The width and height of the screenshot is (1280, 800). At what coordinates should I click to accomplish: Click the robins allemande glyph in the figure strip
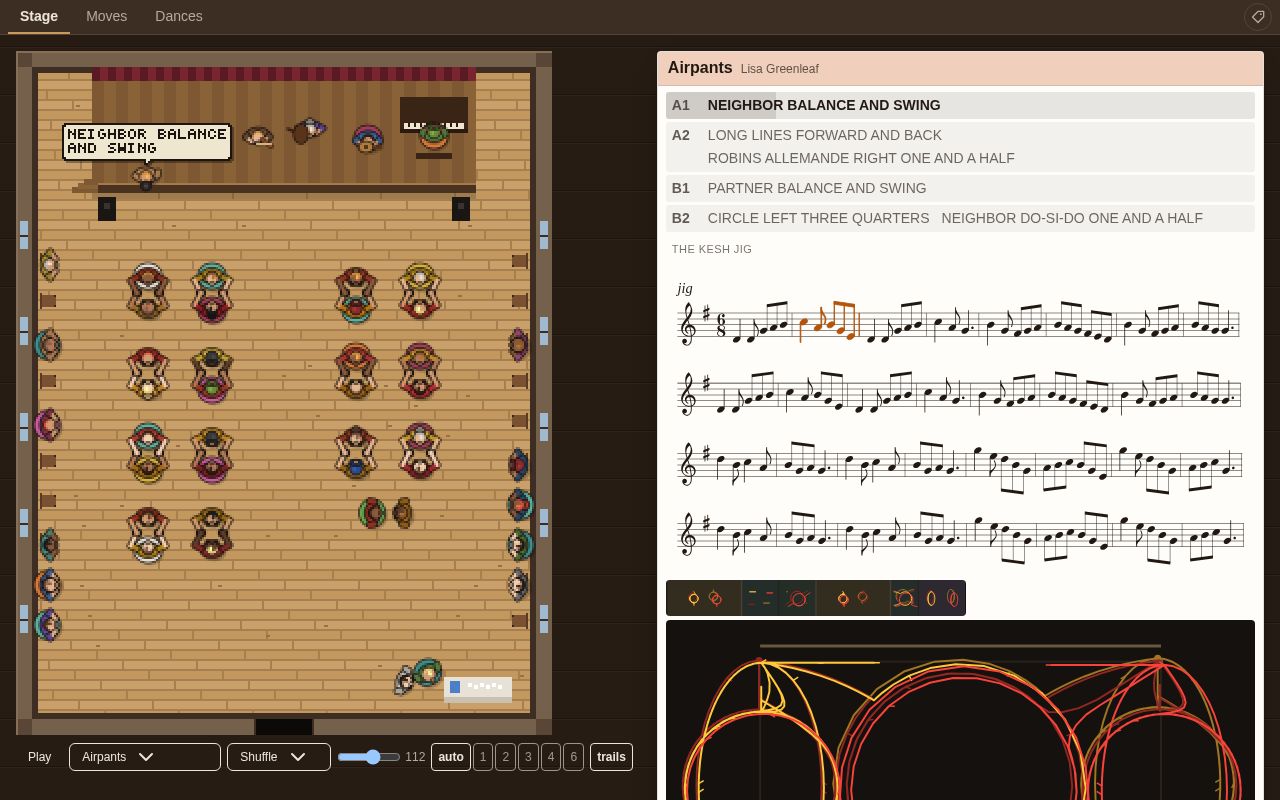(797, 598)
